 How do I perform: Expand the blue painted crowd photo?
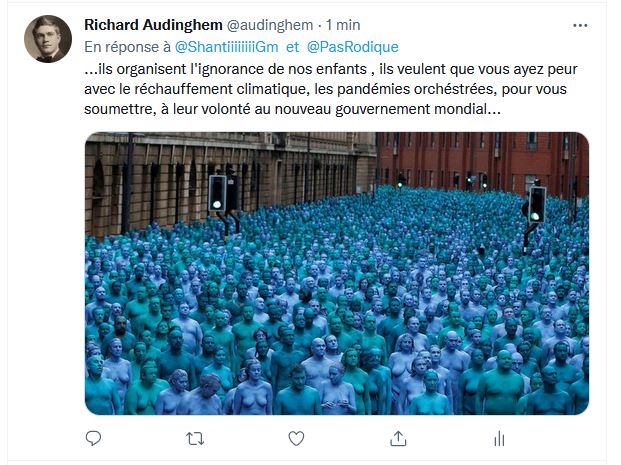tap(337, 273)
